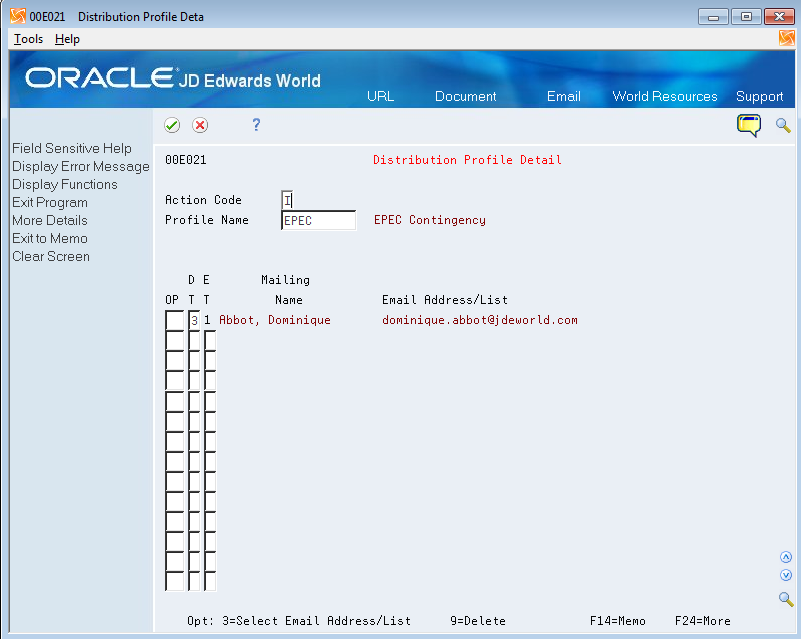Click the magnifier icon below the scroll arrows
This screenshot has width=801, height=639.
(x=786, y=599)
